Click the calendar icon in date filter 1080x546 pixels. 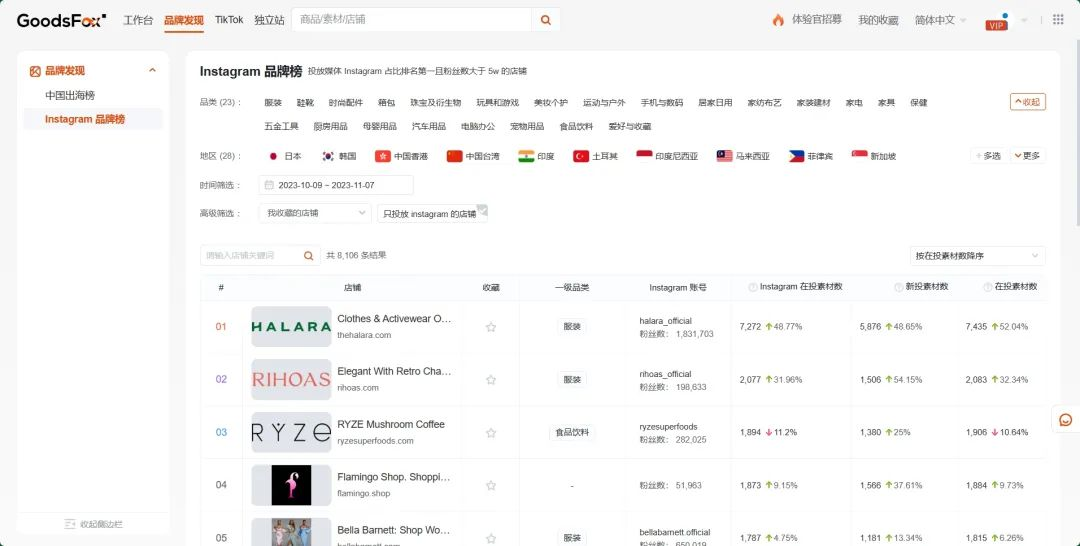(268, 185)
